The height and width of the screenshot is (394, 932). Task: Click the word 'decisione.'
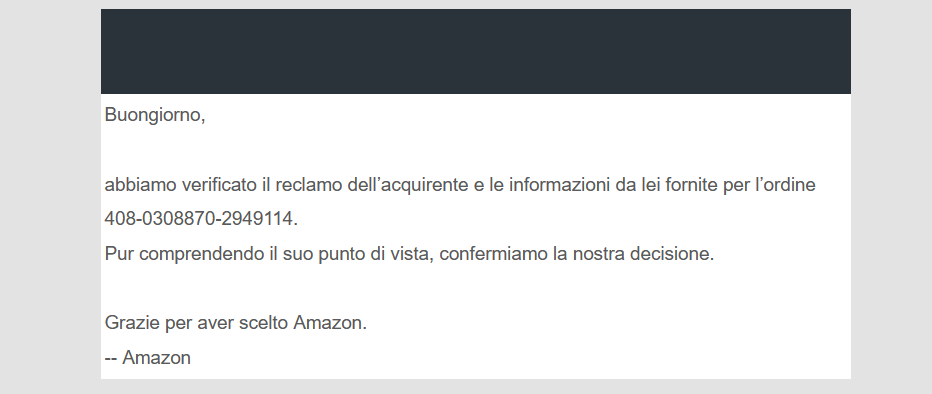(x=672, y=254)
